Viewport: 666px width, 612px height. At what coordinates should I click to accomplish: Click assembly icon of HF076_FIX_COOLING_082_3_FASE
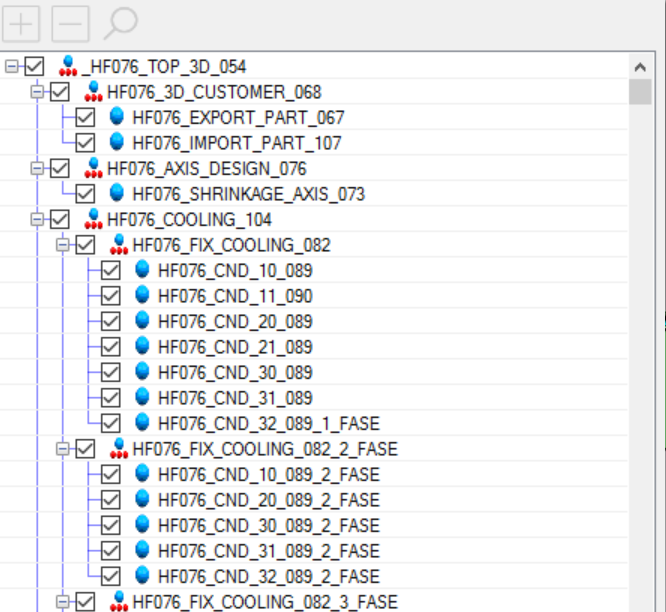(x=119, y=601)
